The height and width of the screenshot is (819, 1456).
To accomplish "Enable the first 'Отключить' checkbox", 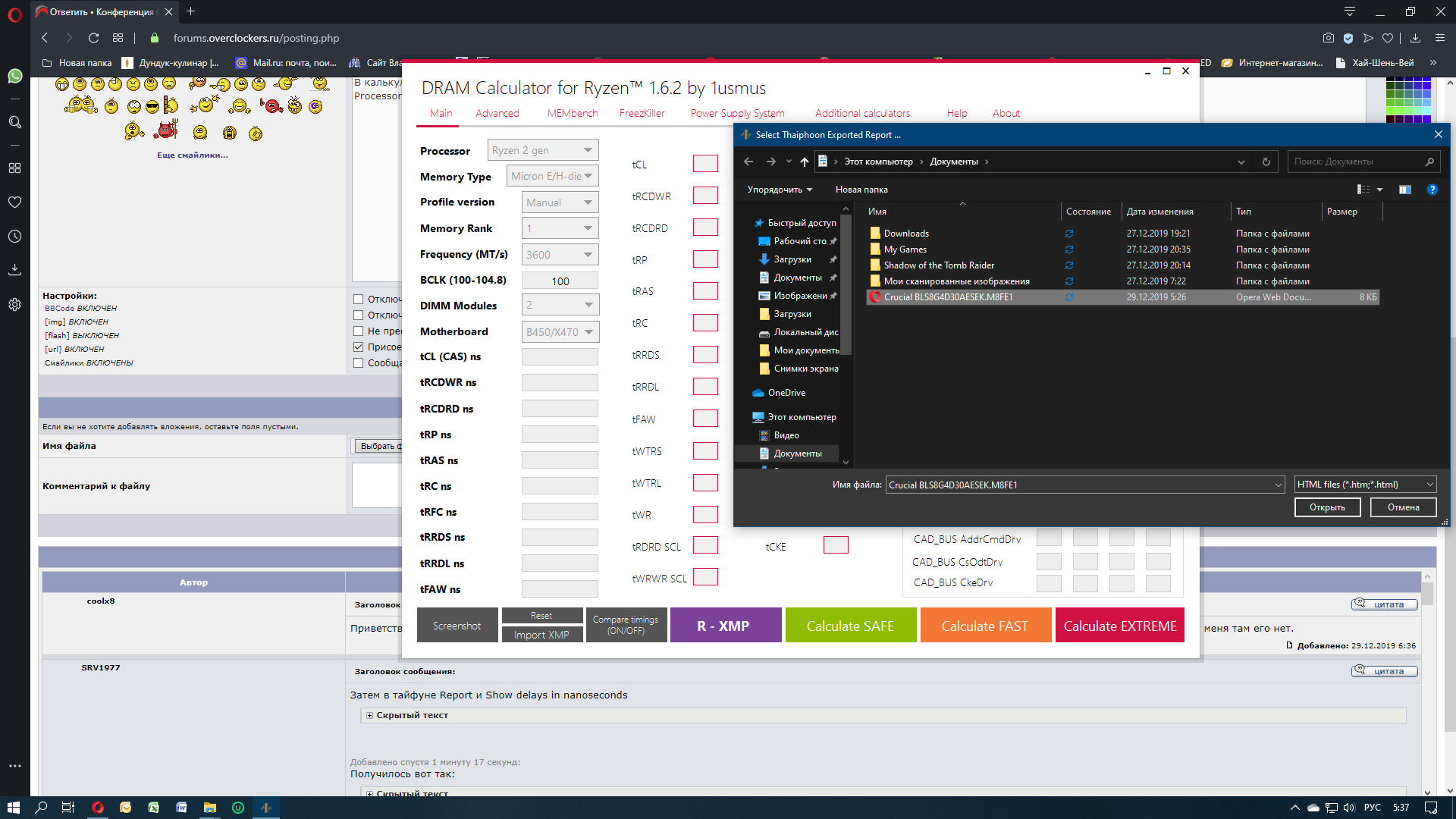I will click(x=359, y=300).
